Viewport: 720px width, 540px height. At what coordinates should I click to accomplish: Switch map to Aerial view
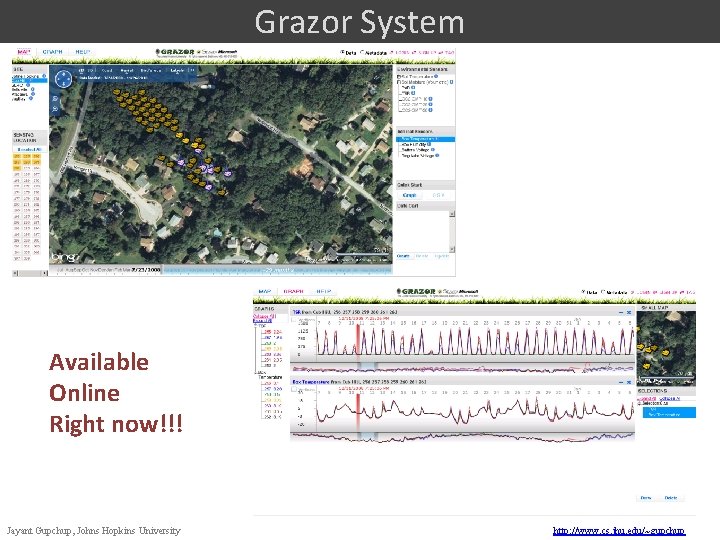127,70
